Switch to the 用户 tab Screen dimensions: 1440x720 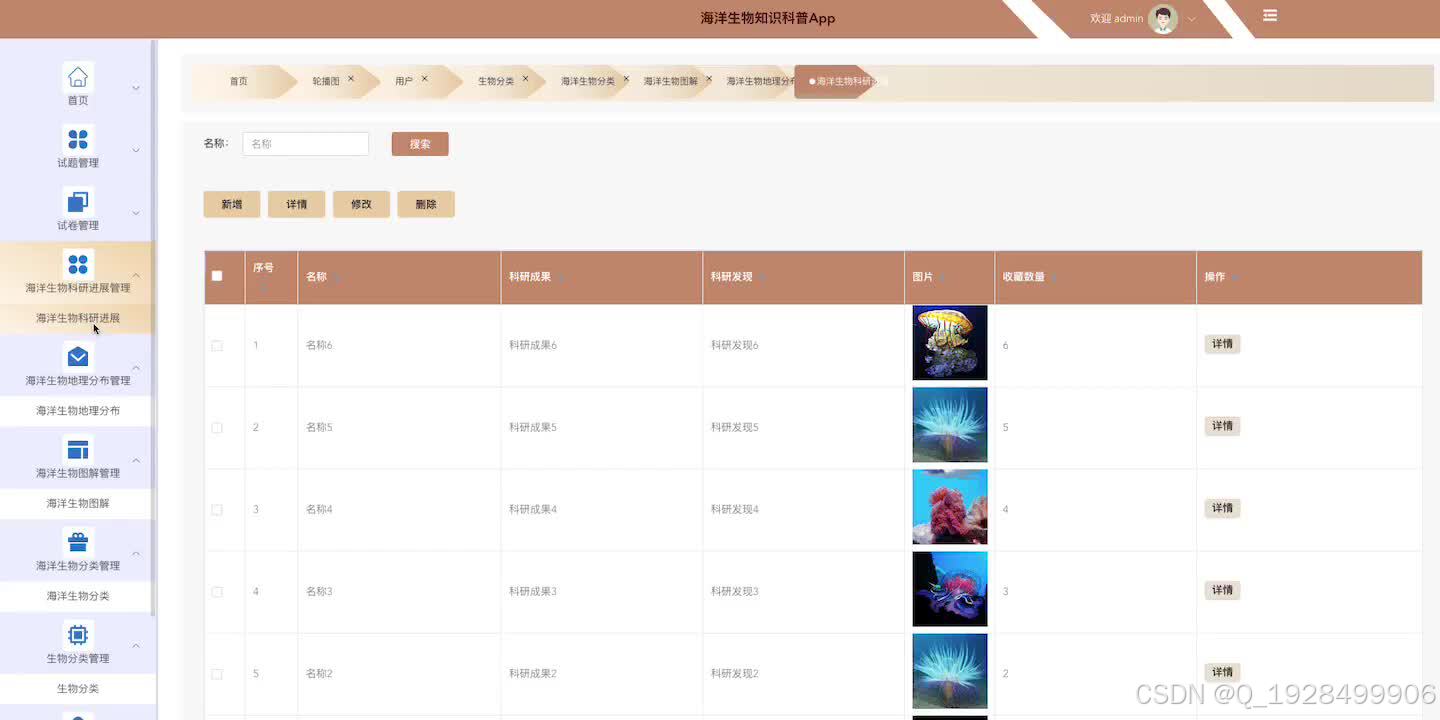click(x=404, y=82)
